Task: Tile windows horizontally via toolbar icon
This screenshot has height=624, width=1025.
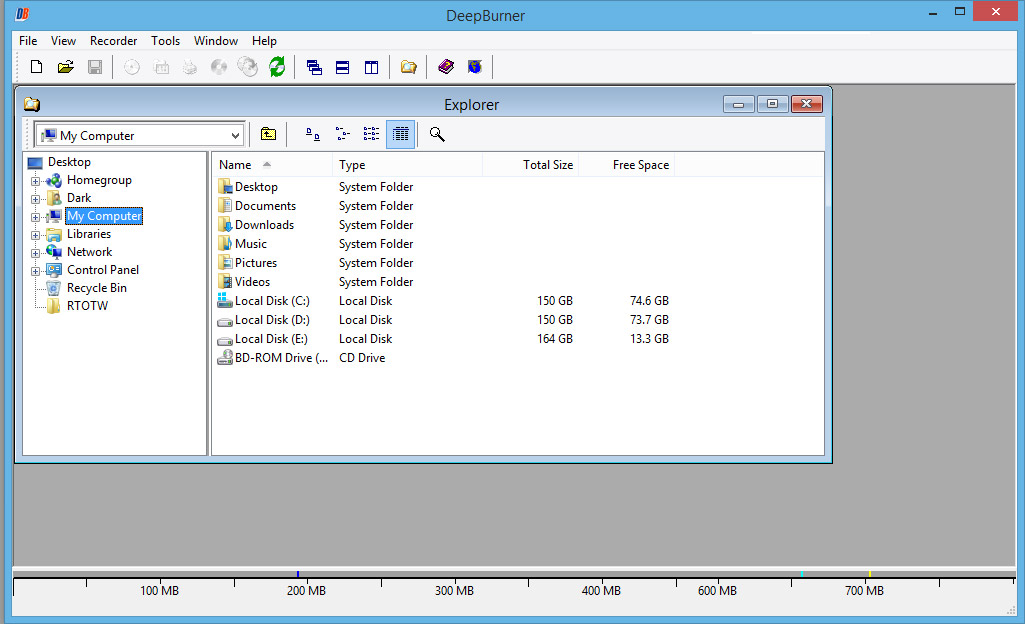Action: (x=343, y=67)
